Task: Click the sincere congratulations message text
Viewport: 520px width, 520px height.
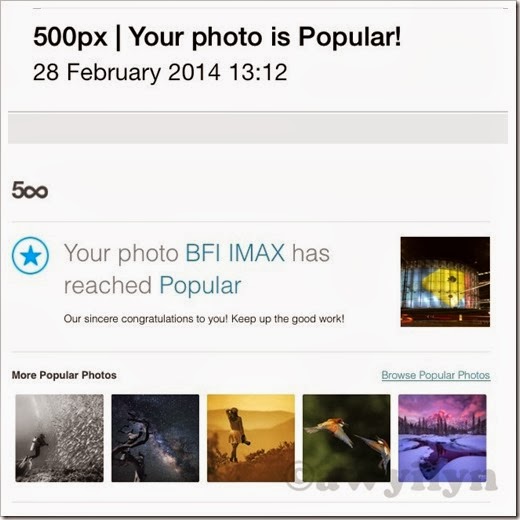Action: (x=204, y=319)
